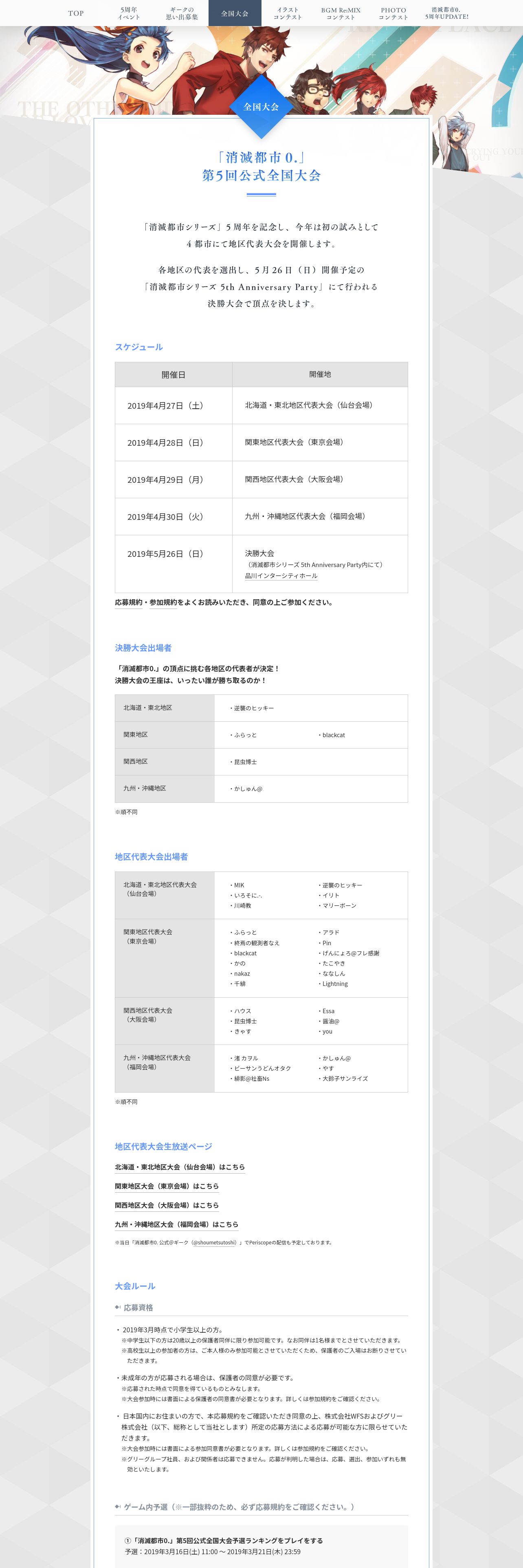This screenshot has width=523, height=1568.
Task: Go to ギークの思い出募集 page
Action: [x=182, y=13]
